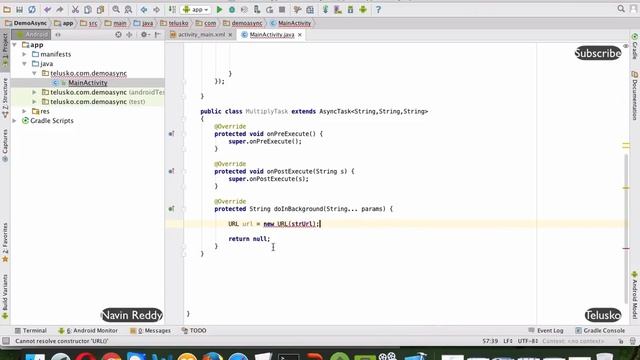Navigate Forward with the right arrow

point(156,9)
